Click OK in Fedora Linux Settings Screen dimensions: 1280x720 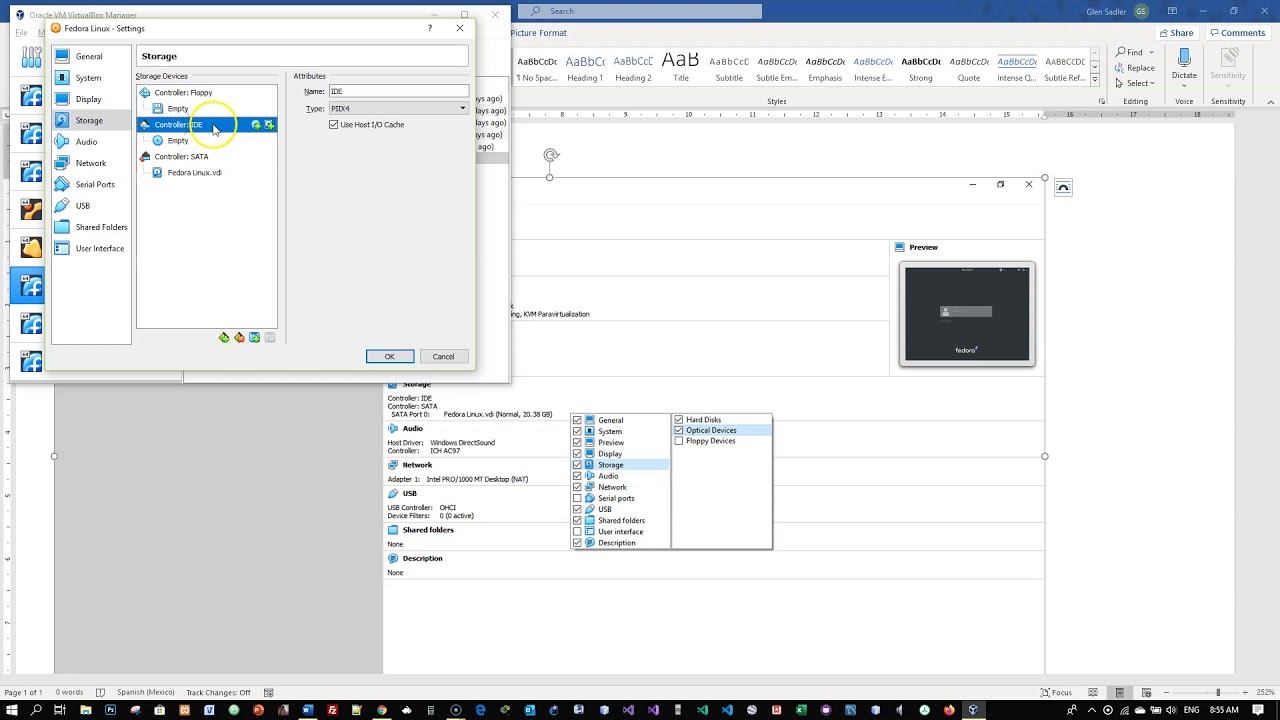click(389, 357)
